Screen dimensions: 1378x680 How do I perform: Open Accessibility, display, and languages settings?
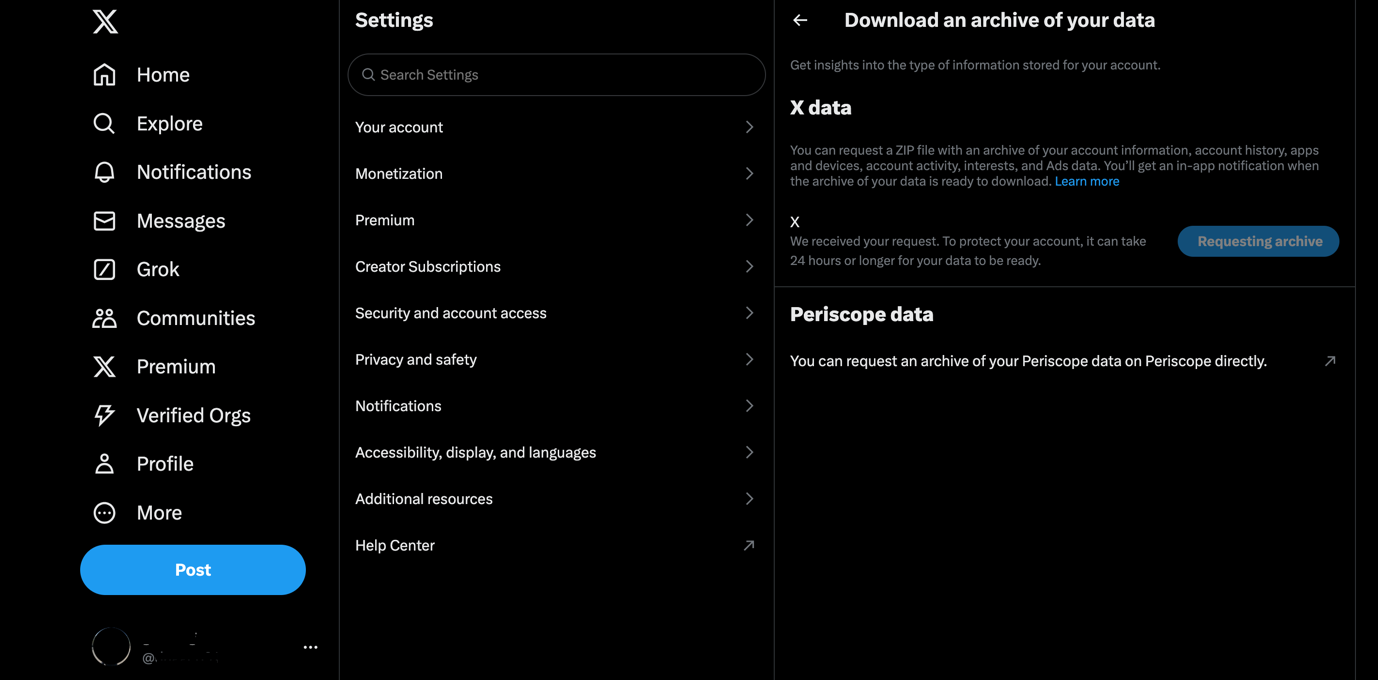pos(555,453)
